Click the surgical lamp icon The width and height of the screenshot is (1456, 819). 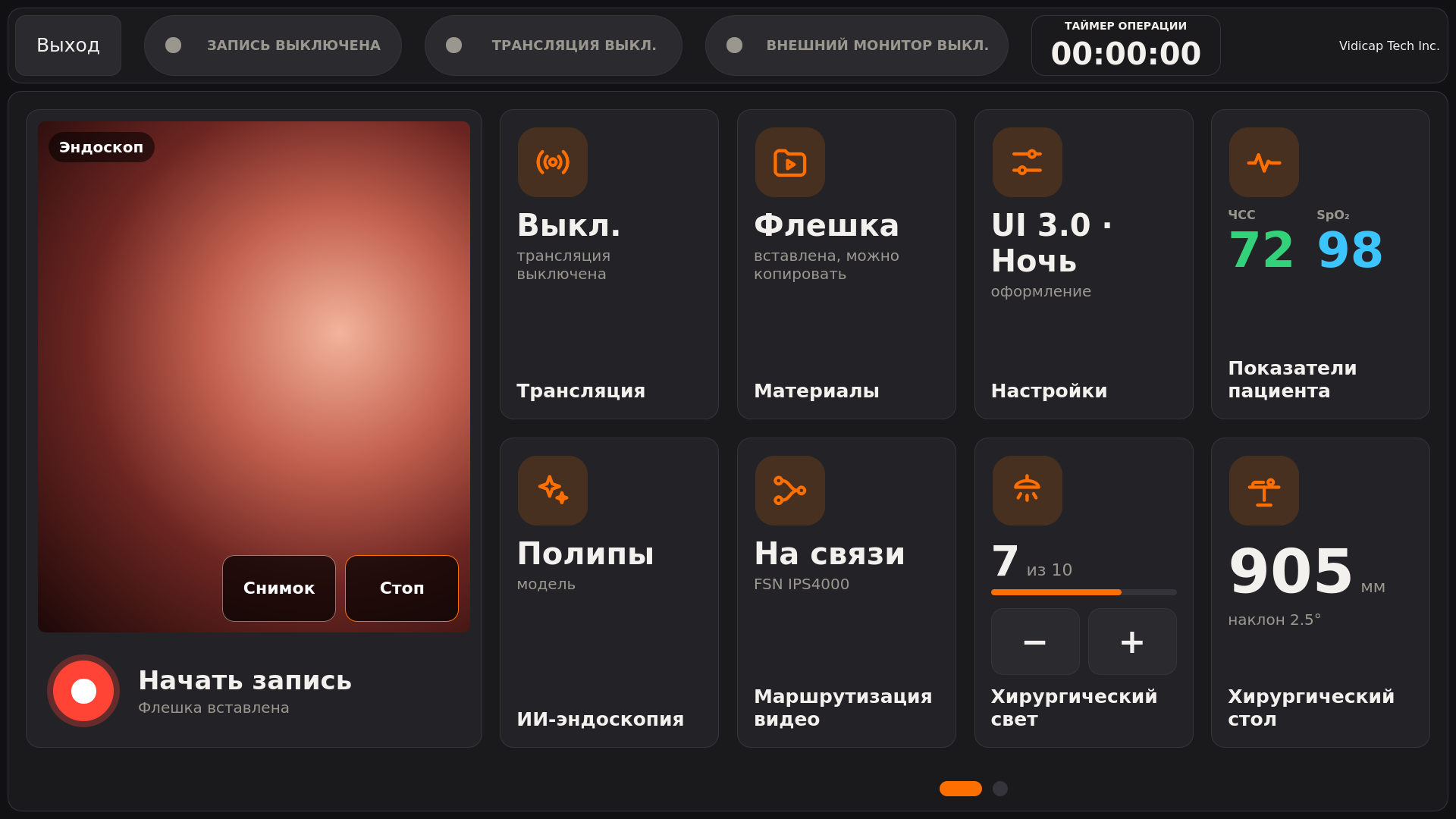(x=1027, y=491)
